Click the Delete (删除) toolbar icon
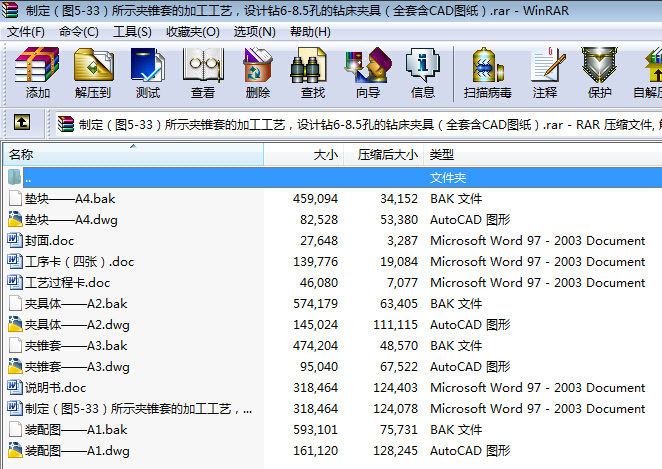The image size is (662, 469). click(x=258, y=65)
